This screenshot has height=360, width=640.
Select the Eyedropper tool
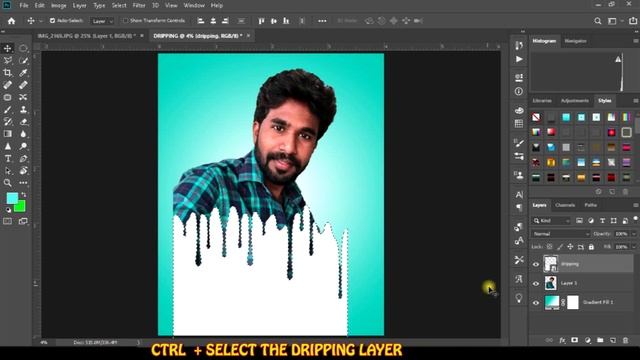click(x=23, y=73)
